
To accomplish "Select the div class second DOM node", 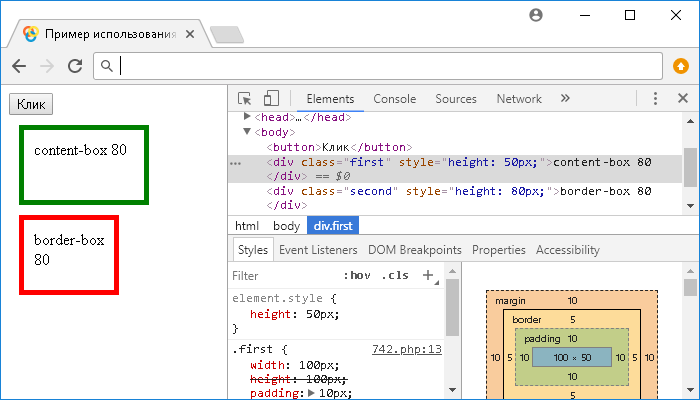I will [458, 198].
